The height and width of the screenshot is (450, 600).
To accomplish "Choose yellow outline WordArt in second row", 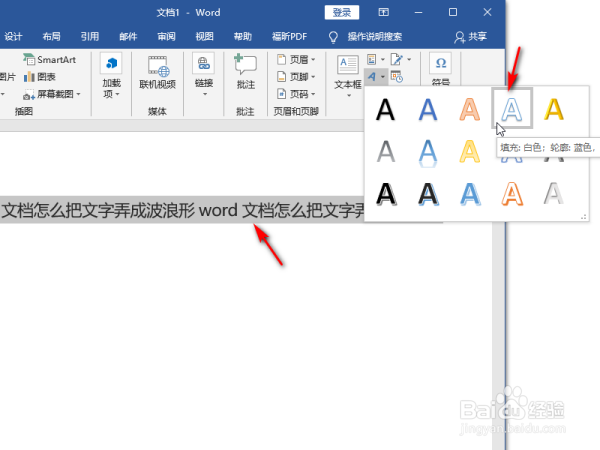I will (x=470, y=152).
